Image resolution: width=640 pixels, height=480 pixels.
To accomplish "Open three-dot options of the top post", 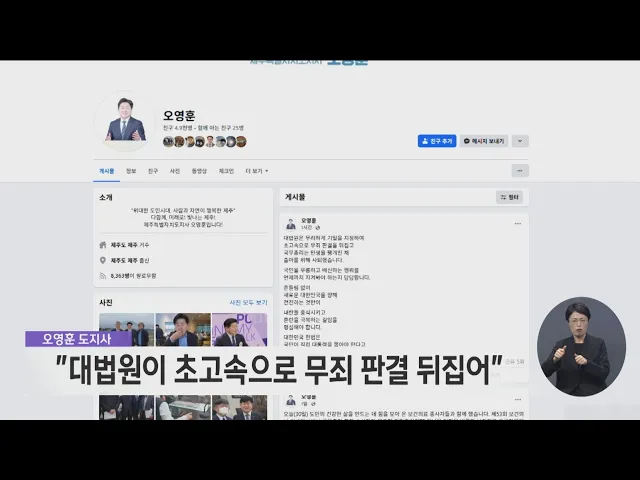I will click(518, 224).
